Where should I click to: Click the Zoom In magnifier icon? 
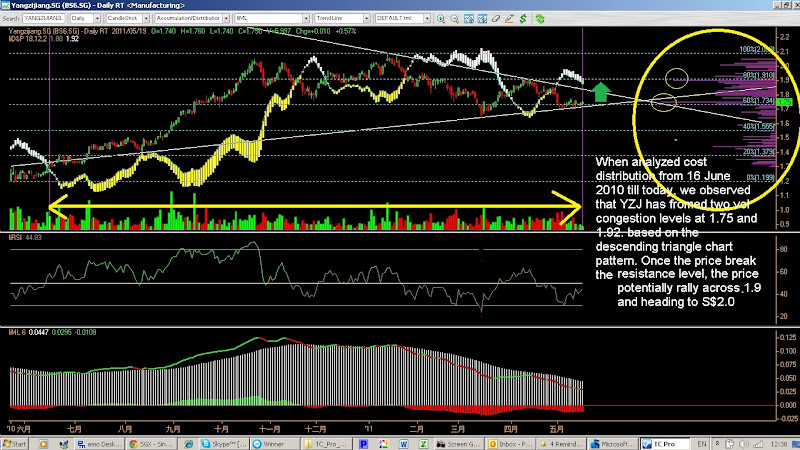click(x=441, y=19)
